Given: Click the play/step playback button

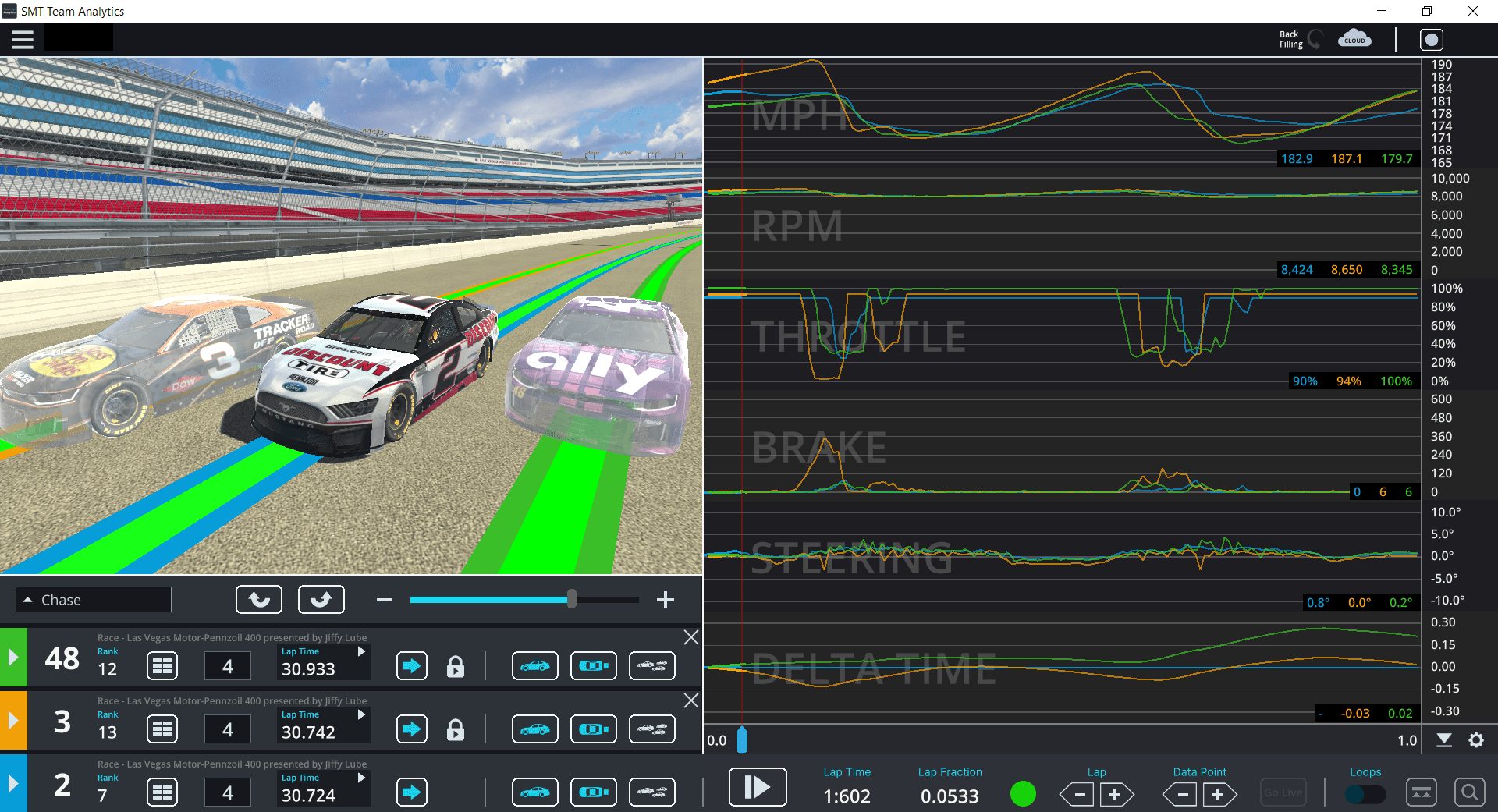Looking at the screenshot, I should (758, 787).
